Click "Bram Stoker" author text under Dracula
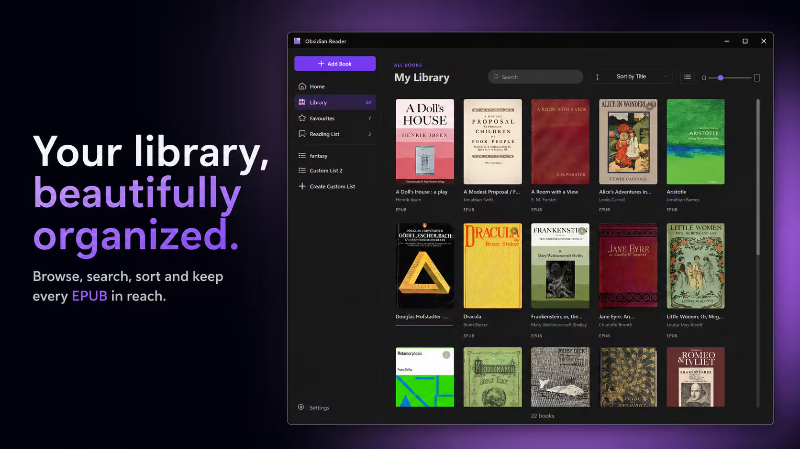800x449 pixels. [x=476, y=325]
